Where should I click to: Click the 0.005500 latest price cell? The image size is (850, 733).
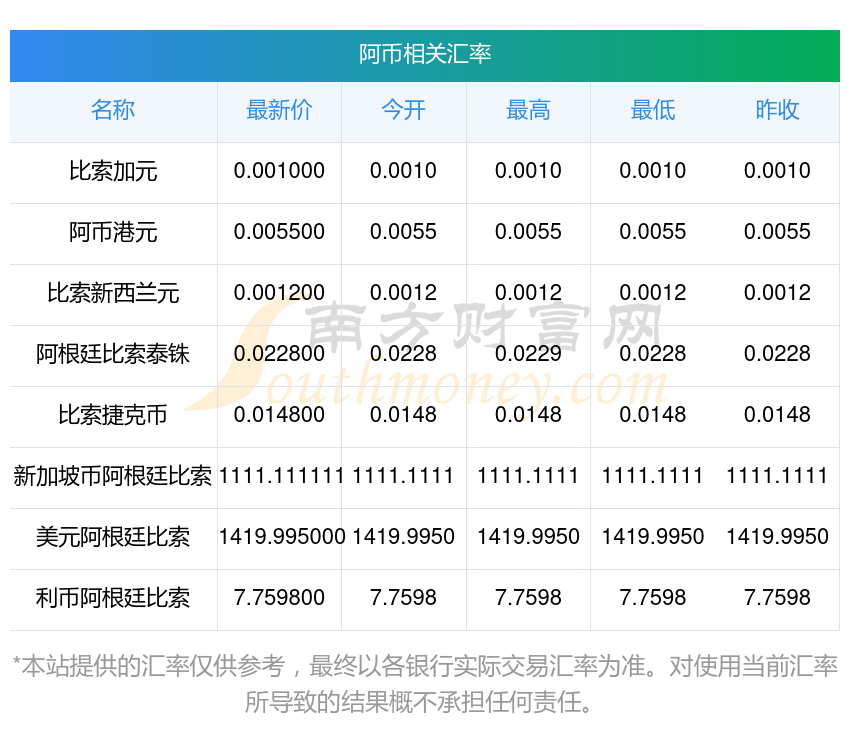click(279, 232)
